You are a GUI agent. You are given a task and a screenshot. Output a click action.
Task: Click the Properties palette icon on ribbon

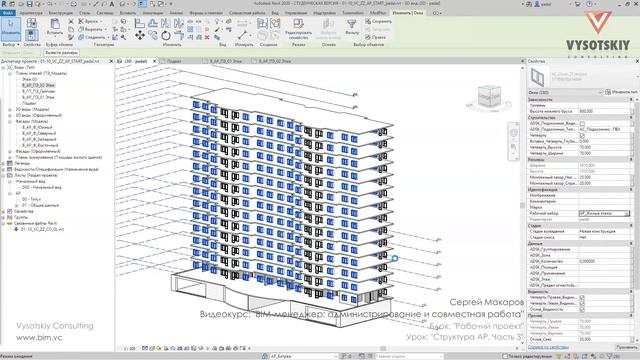31,35
